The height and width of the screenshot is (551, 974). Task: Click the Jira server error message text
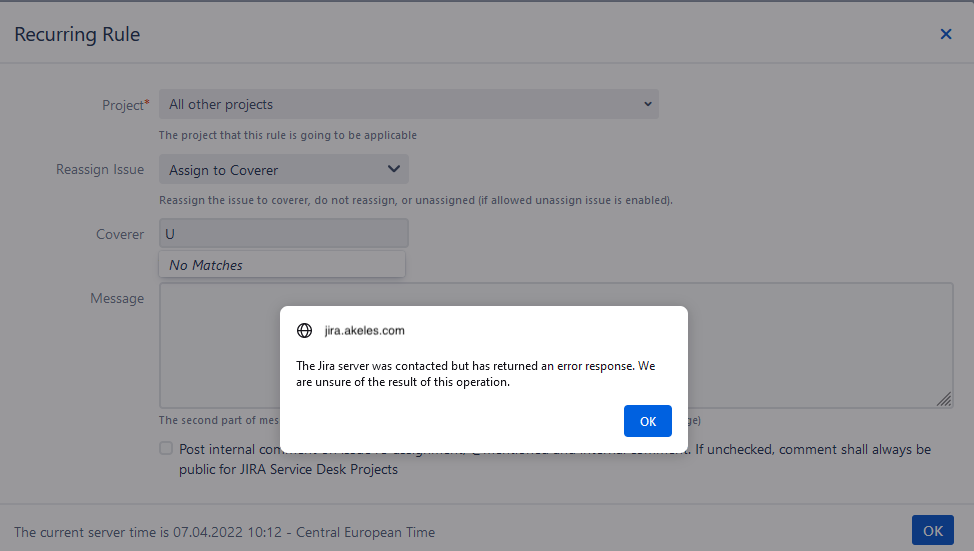476,373
